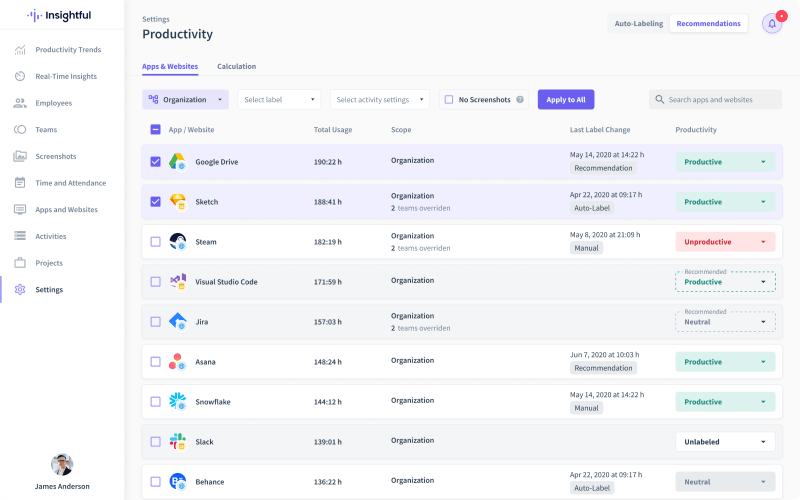
Task: Uncheck the Google Drive row checkbox
Action: point(155,161)
